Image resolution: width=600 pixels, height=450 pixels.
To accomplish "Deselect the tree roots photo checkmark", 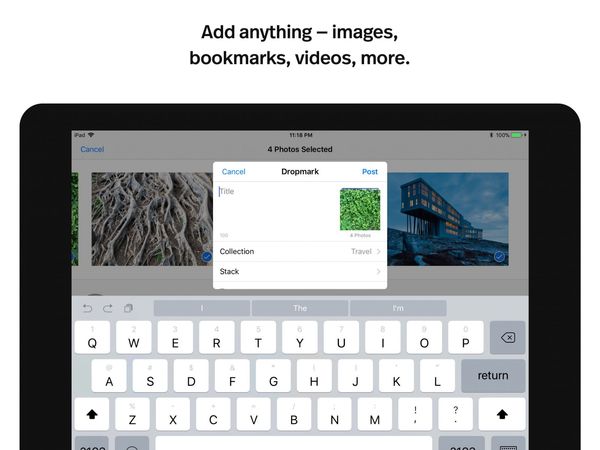I will click(x=207, y=257).
